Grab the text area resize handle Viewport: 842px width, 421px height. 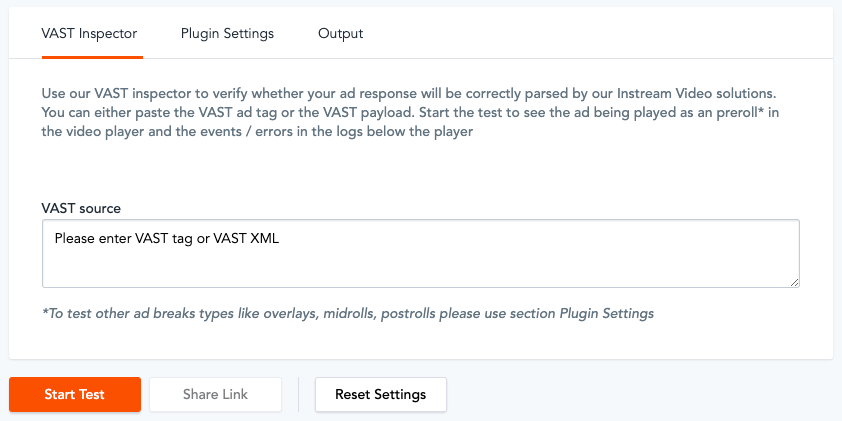tap(794, 282)
